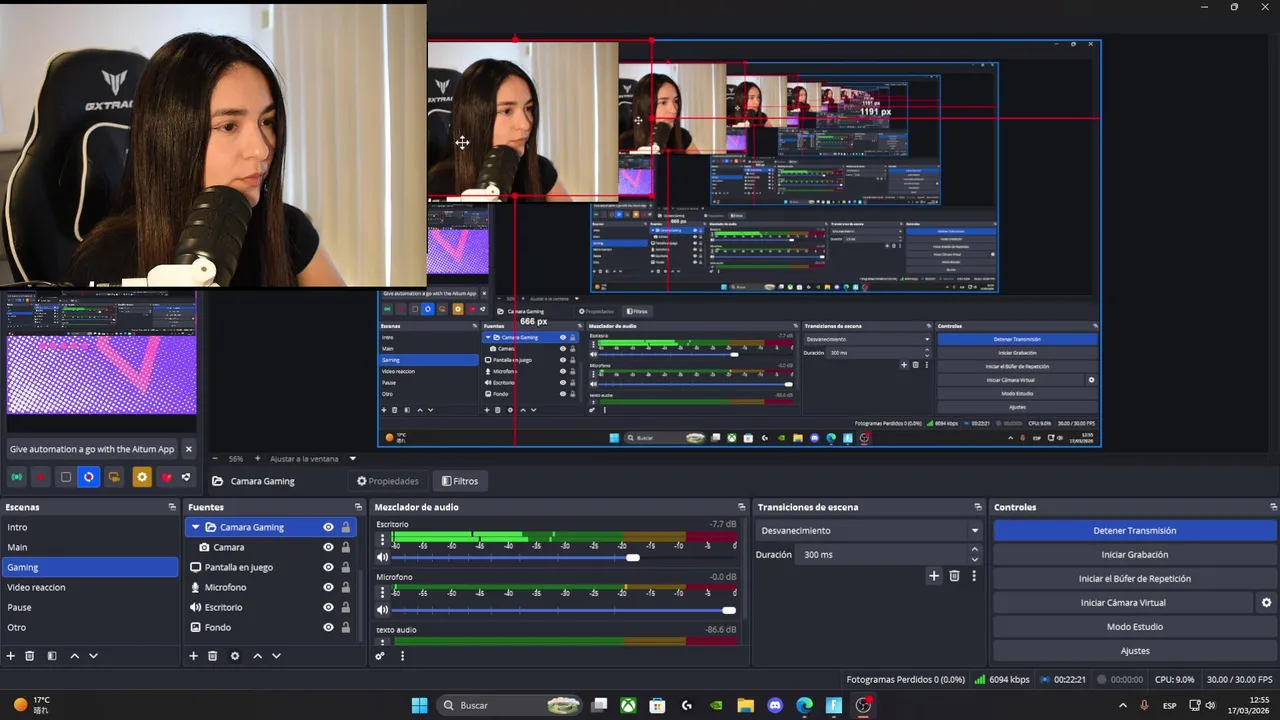Delete selected scene with trash icon
1280x720 pixels.
click(30, 656)
